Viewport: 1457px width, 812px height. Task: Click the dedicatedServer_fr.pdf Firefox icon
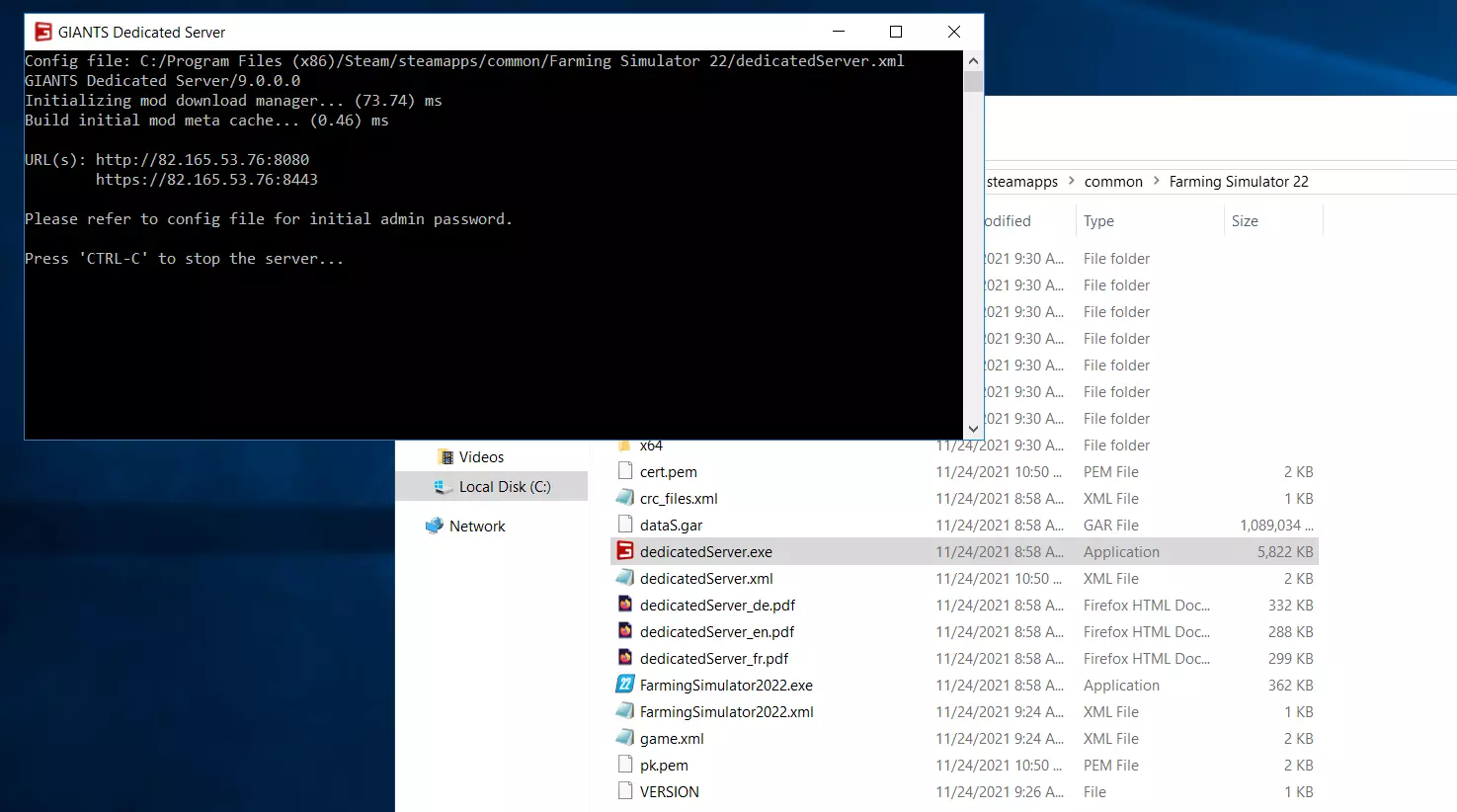pos(624,658)
